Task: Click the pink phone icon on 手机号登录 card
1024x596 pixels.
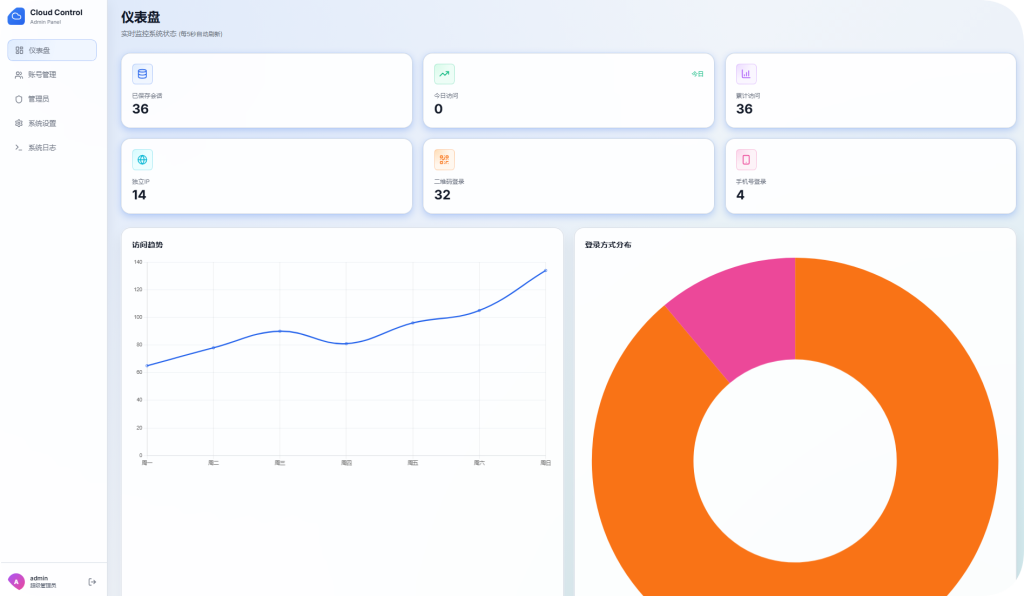Action: point(746,159)
